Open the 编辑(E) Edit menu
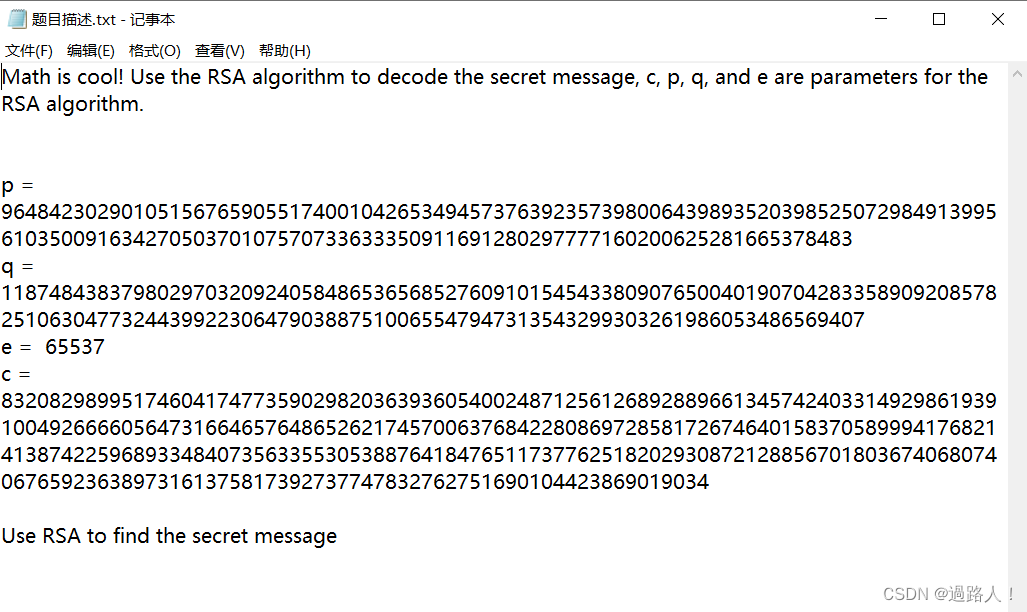The width and height of the screenshot is (1027, 612). 91,50
